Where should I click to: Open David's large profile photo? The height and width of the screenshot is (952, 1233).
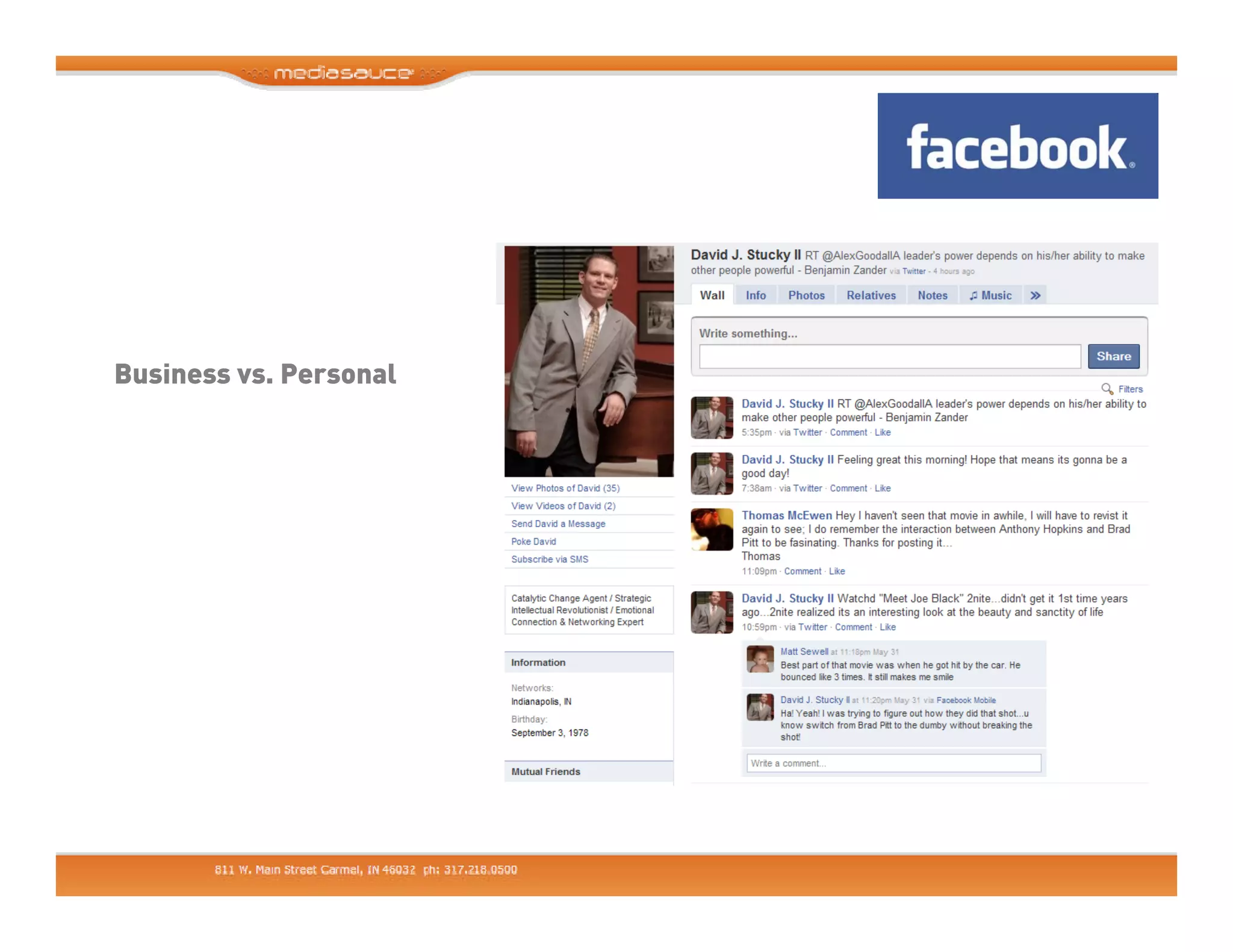point(589,361)
